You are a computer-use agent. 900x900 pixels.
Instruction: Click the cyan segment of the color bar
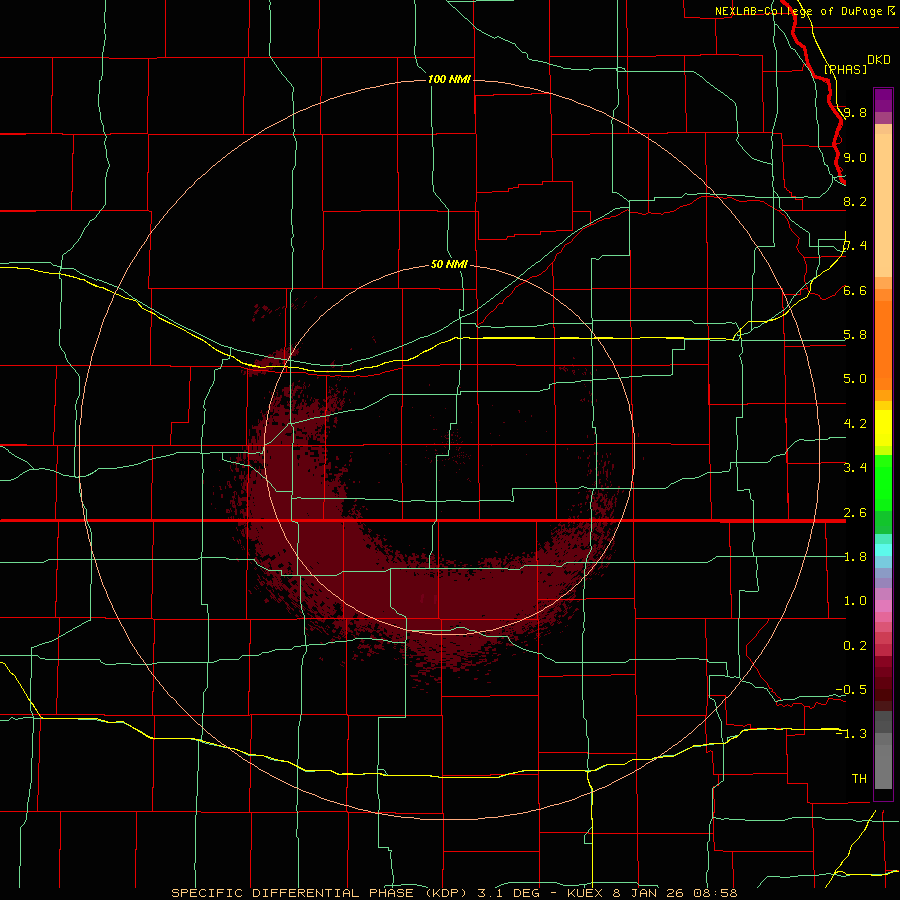[883, 550]
